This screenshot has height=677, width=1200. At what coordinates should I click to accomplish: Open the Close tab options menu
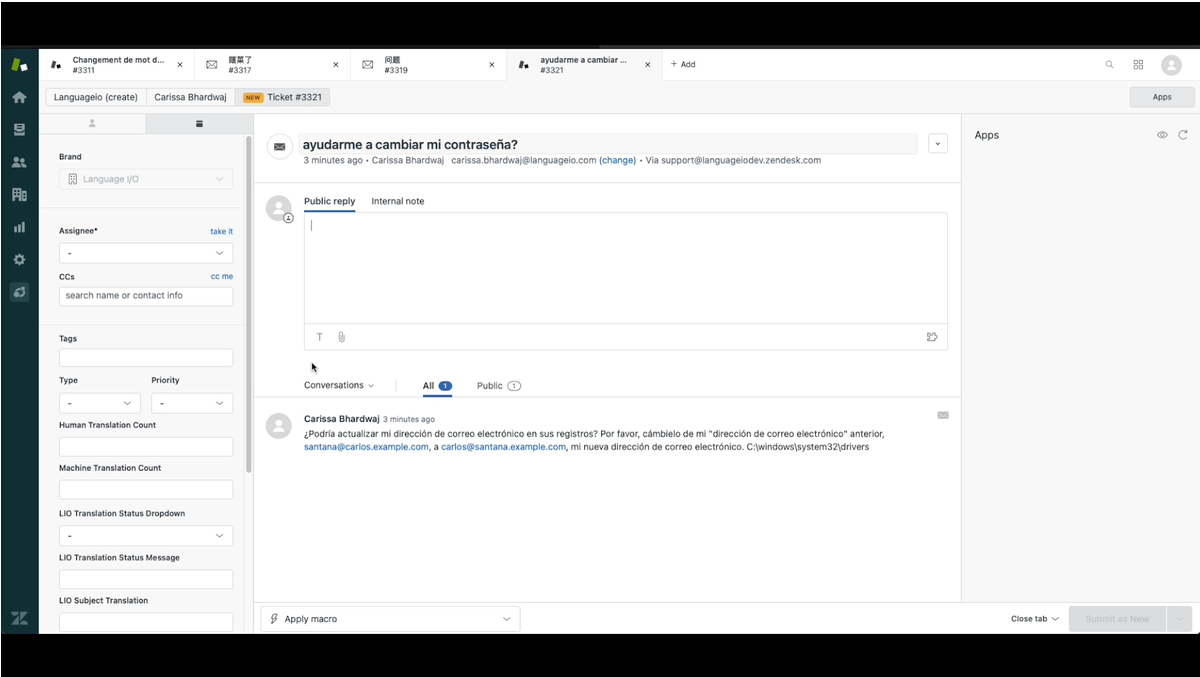1035,619
